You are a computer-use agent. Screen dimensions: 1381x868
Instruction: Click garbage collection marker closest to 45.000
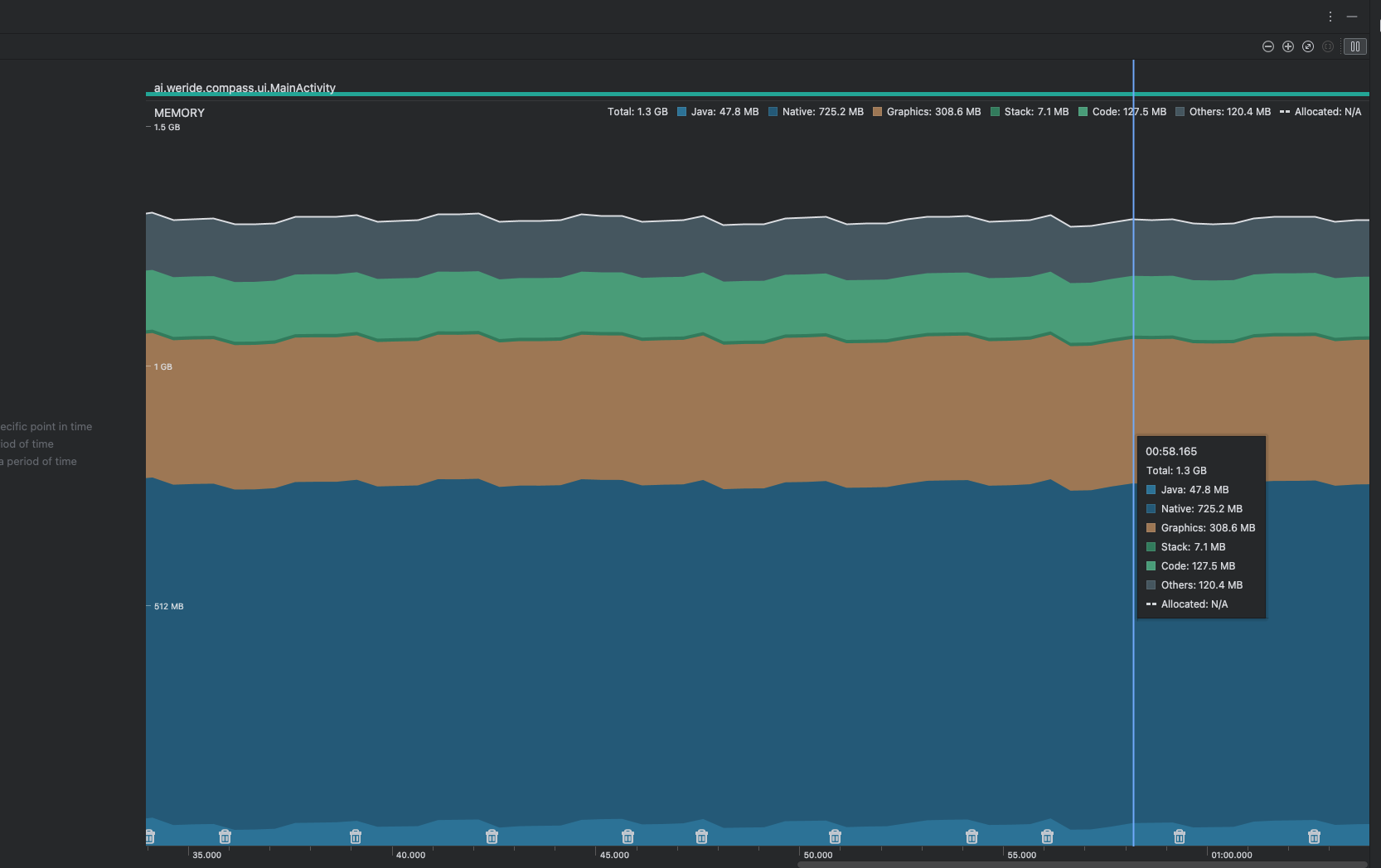click(x=628, y=836)
